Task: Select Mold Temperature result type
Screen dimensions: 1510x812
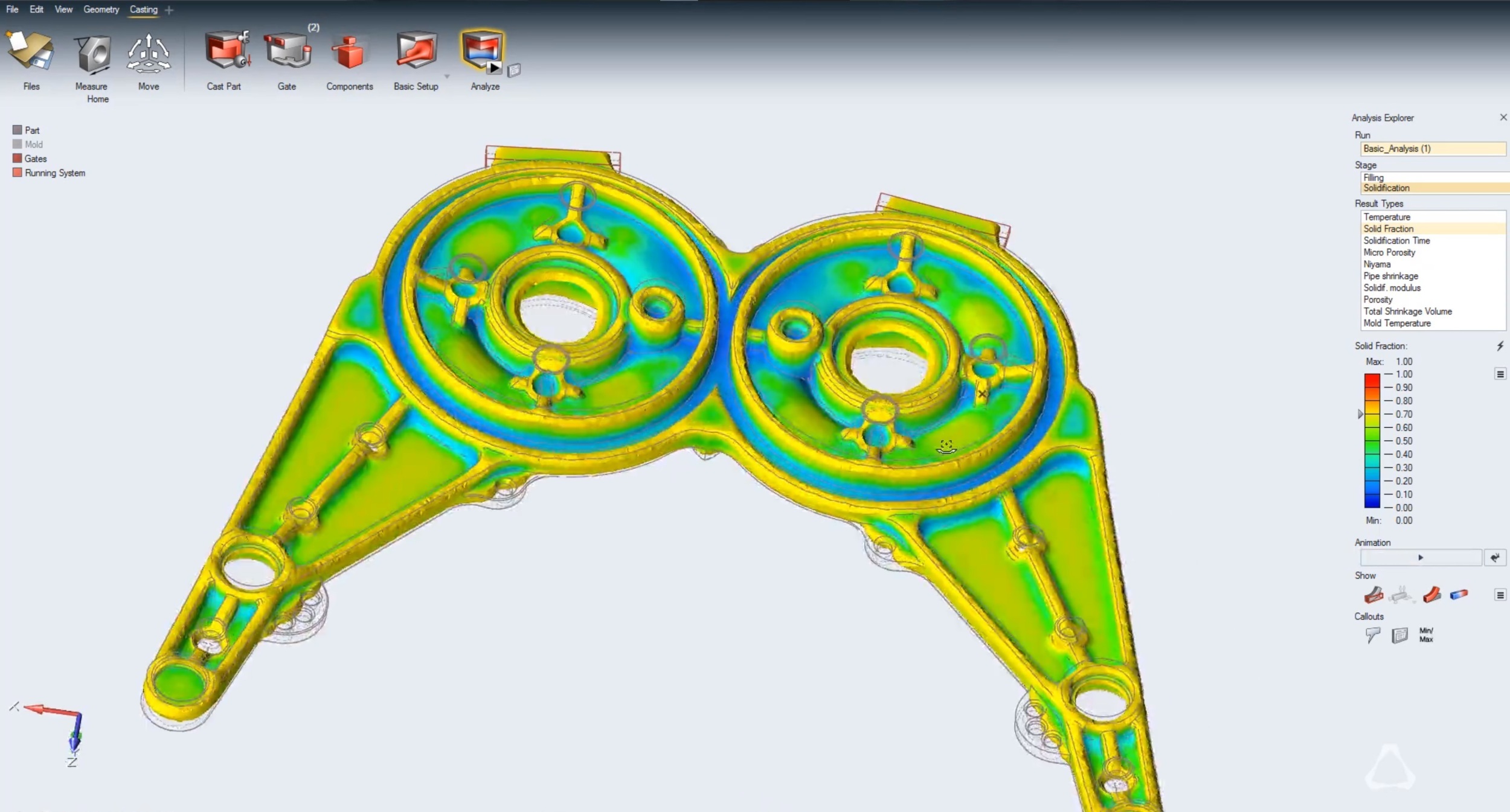Action: (x=1433, y=323)
